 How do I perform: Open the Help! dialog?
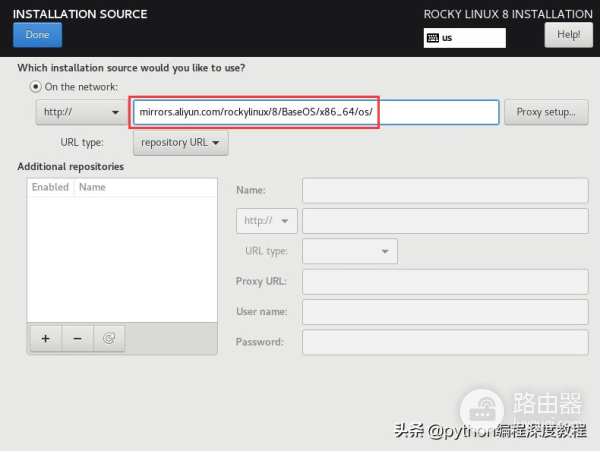(568, 35)
